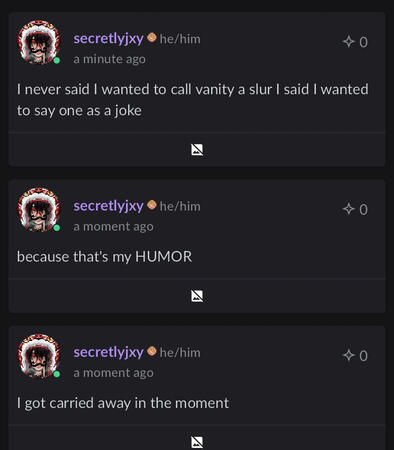Click the hidden image icon under the first post

tap(197, 150)
